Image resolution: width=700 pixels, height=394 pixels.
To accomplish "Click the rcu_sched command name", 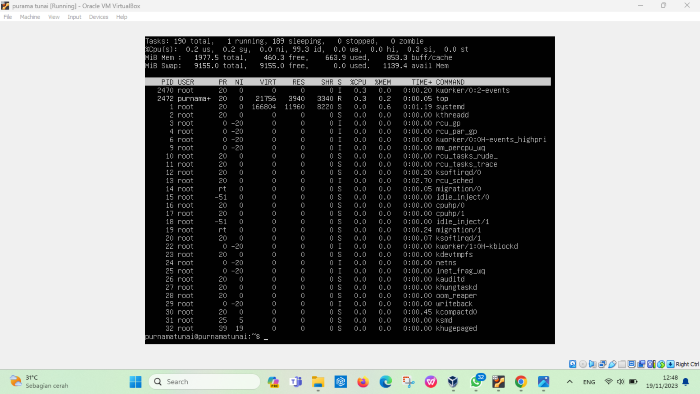I will pos(454,181).
